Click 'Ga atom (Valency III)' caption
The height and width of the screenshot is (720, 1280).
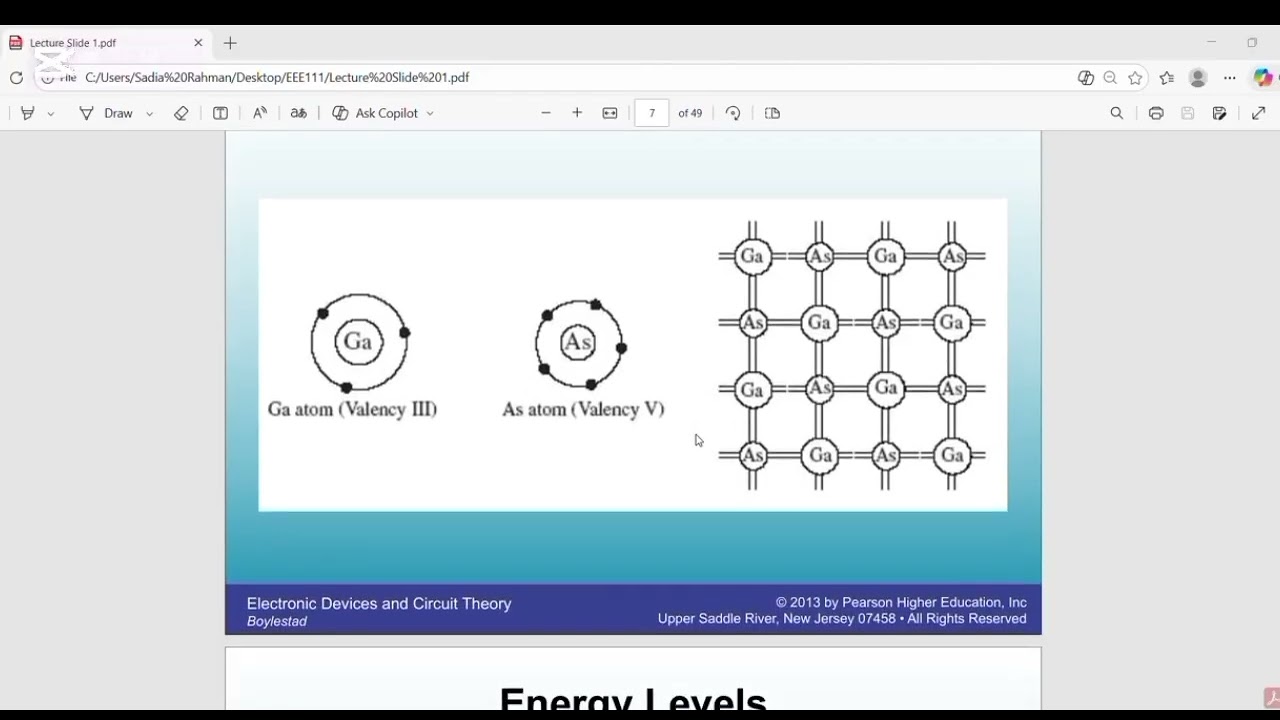click(x=352, y=409)
